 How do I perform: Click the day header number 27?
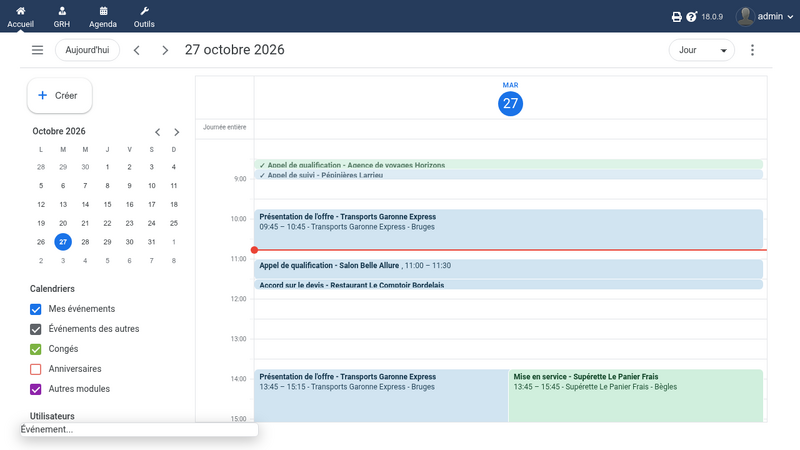tap(510, 104)
